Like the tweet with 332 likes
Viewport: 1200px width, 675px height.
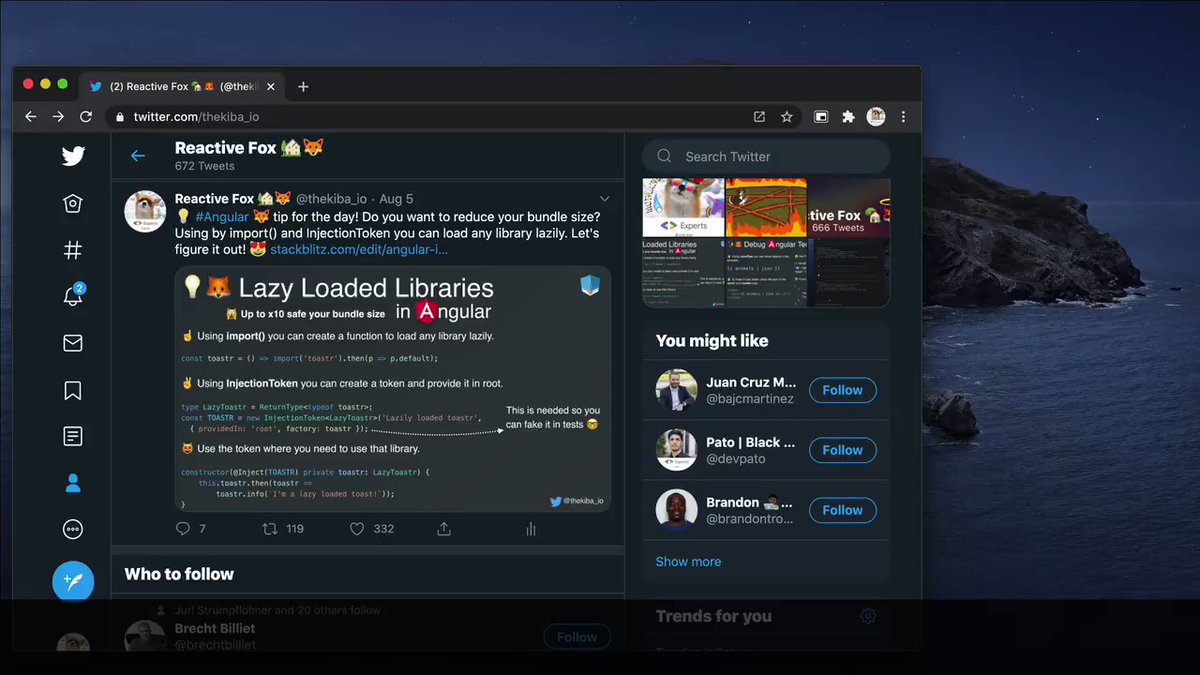[357, 529]
